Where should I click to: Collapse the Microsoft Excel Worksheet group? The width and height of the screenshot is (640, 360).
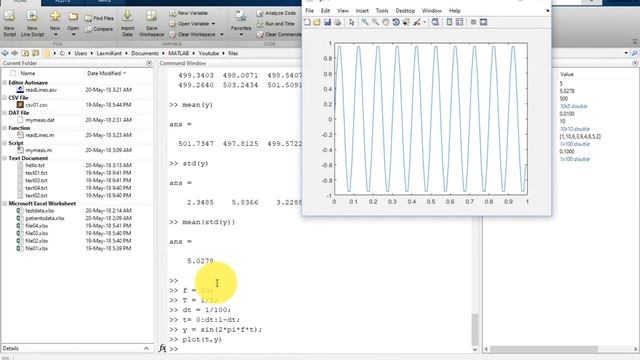4,203
